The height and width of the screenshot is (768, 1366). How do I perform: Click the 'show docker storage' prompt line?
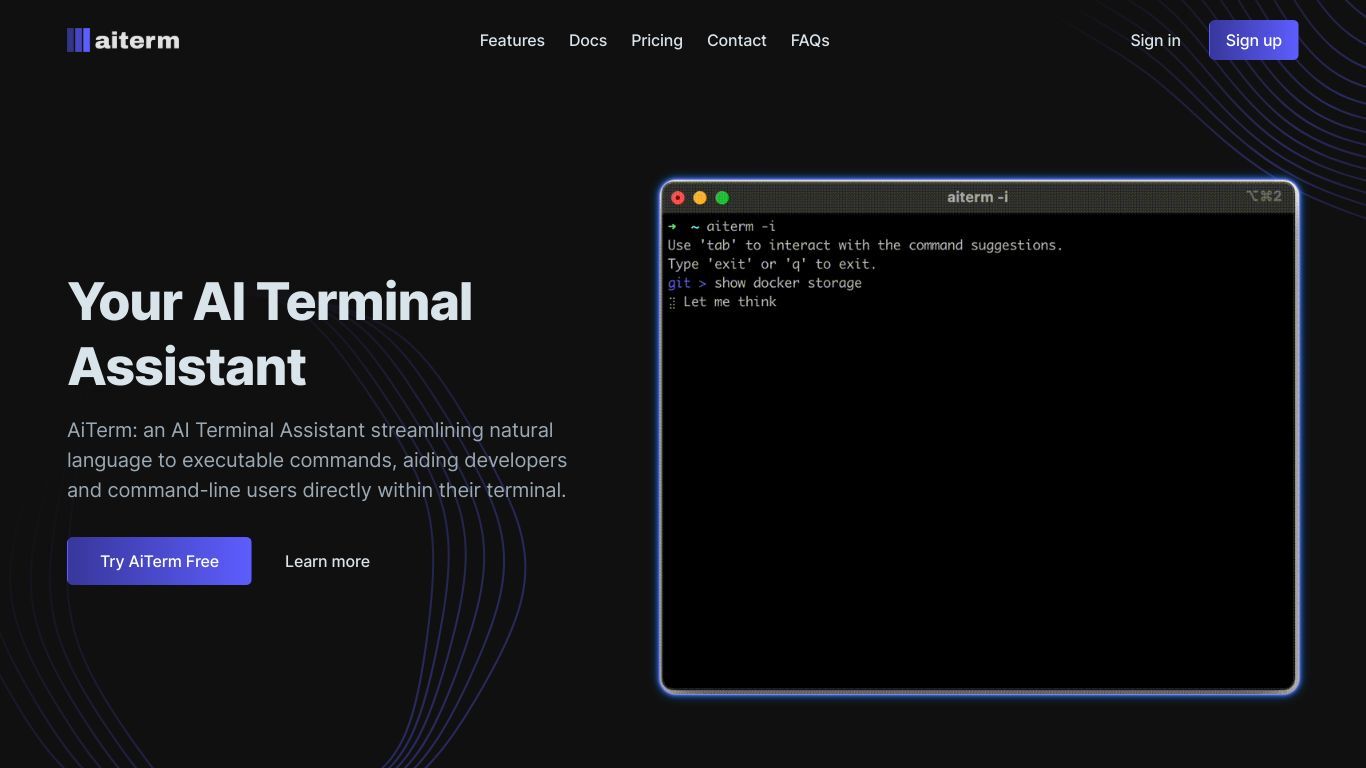tap(765, 283)
